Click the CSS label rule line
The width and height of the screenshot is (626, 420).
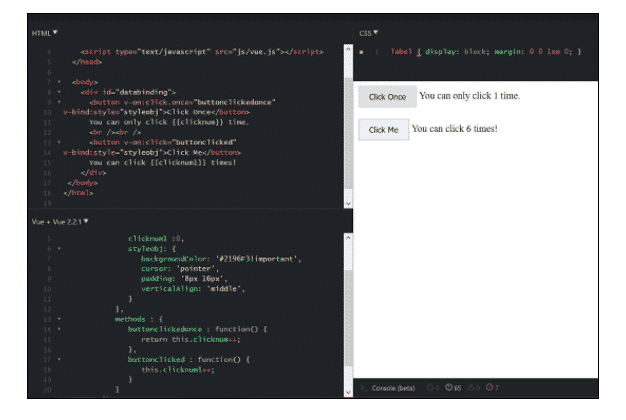tap(486, 52)
